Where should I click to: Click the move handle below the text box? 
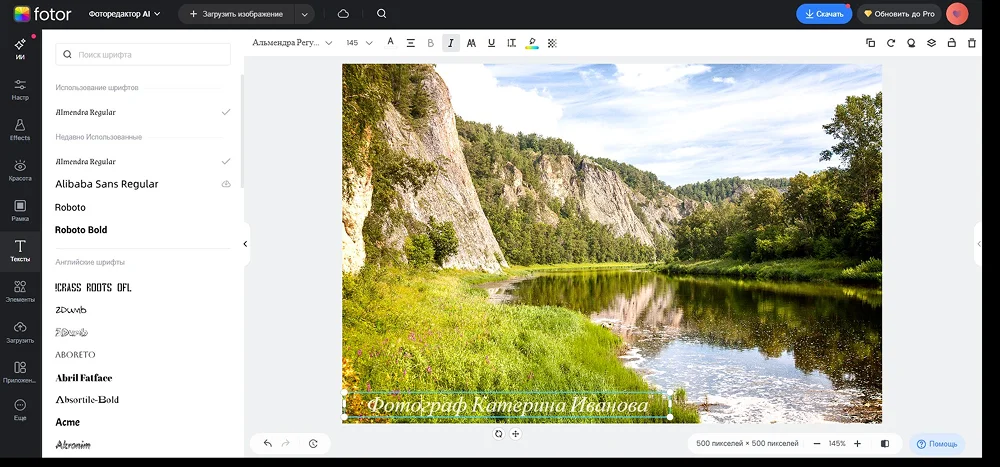(516, 434)
